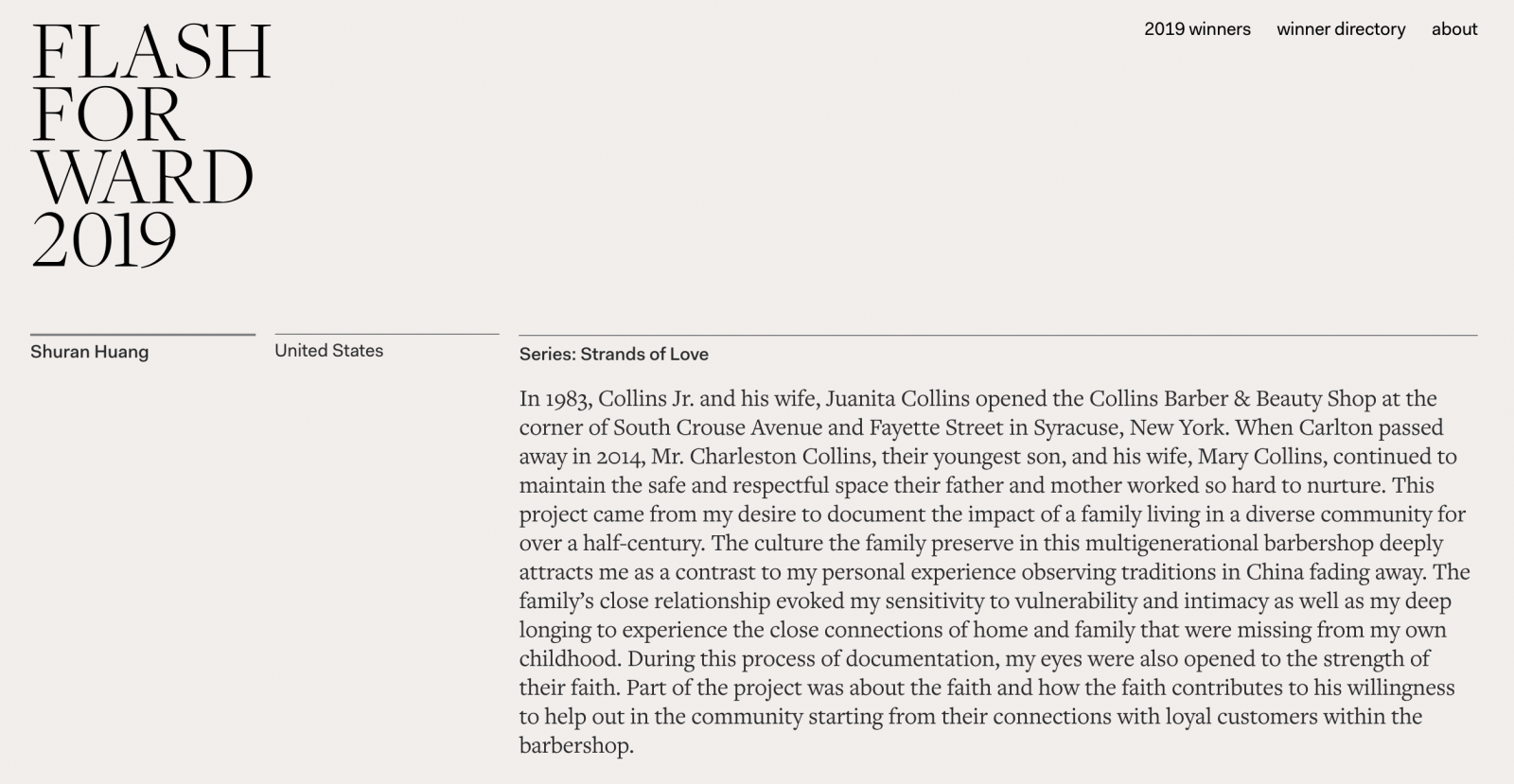This screenshot has height=784, width=1514.
Task: Click the Flash Forward 2019 logo
Action: 151,145
